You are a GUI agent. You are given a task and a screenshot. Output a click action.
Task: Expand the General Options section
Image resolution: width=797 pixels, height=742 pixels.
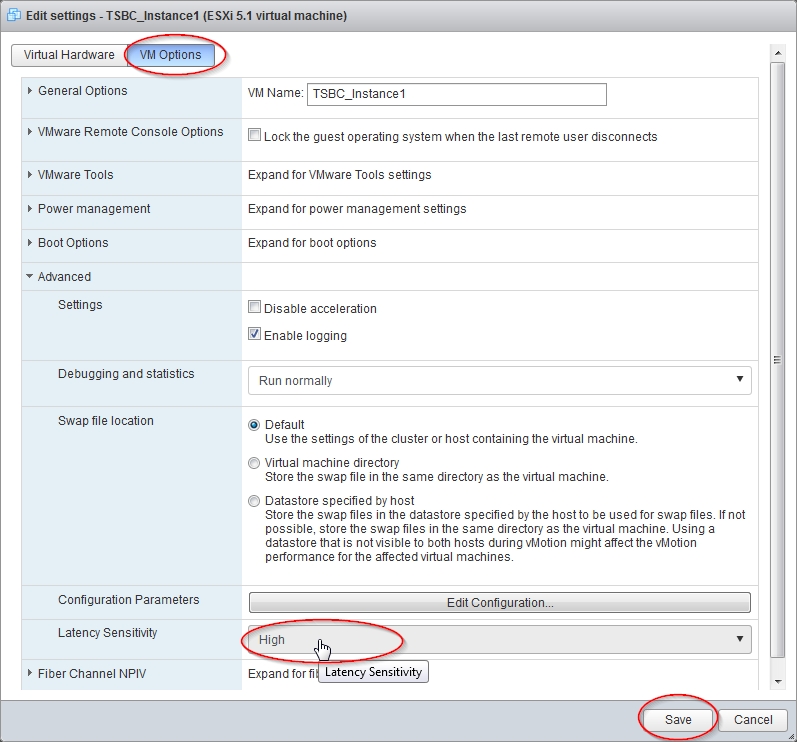(x=82, y=91)
